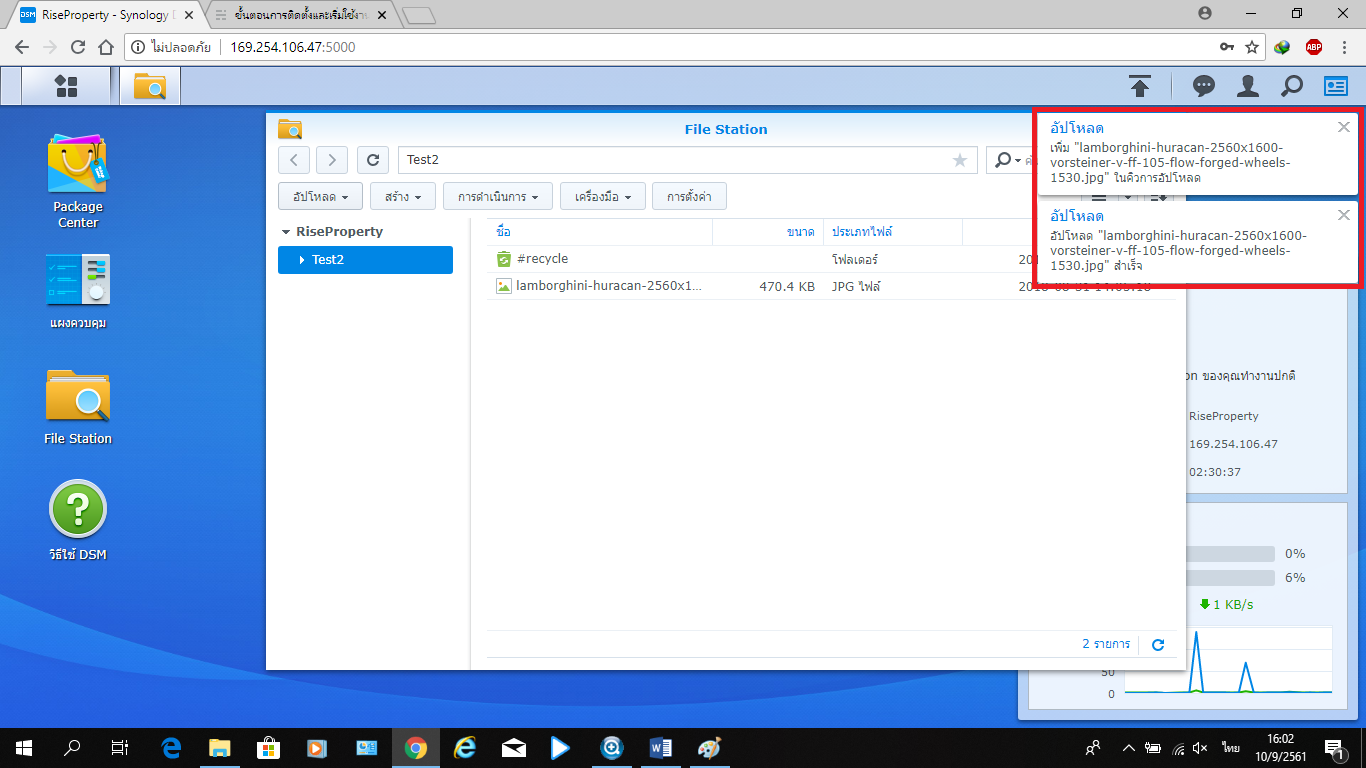Expand the Create dropdown button
The image size is (1366, 768).
tap(403, 197)
